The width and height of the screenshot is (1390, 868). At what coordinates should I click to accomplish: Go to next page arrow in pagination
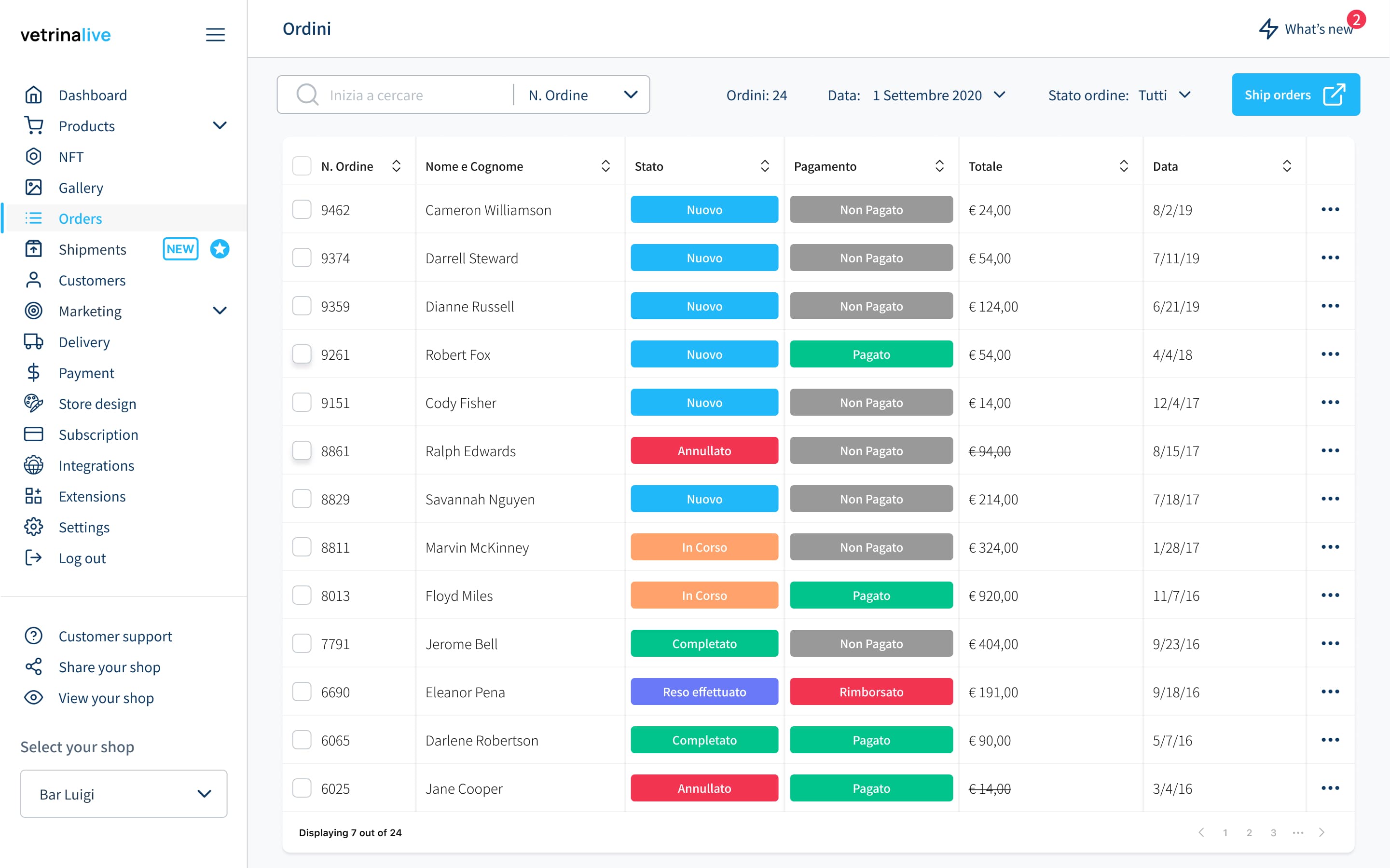(x=1321, y=832)
